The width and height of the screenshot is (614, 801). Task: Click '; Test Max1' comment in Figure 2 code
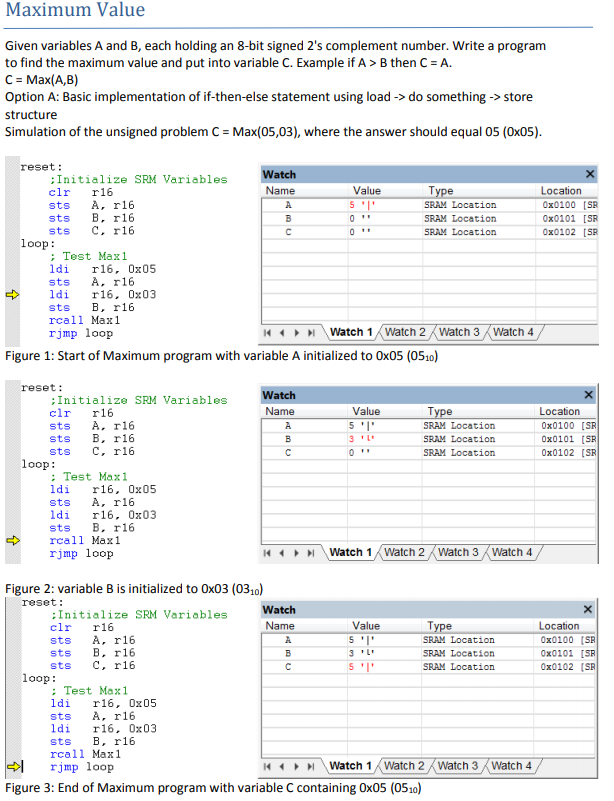[x=89, y=477]
